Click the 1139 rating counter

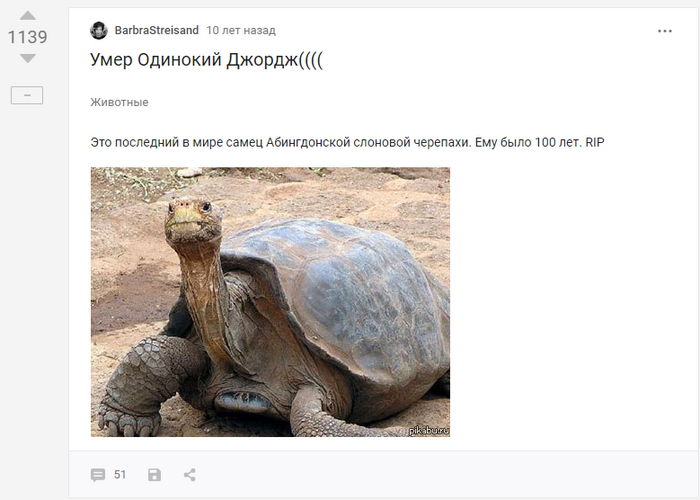[x=28, y=37]
